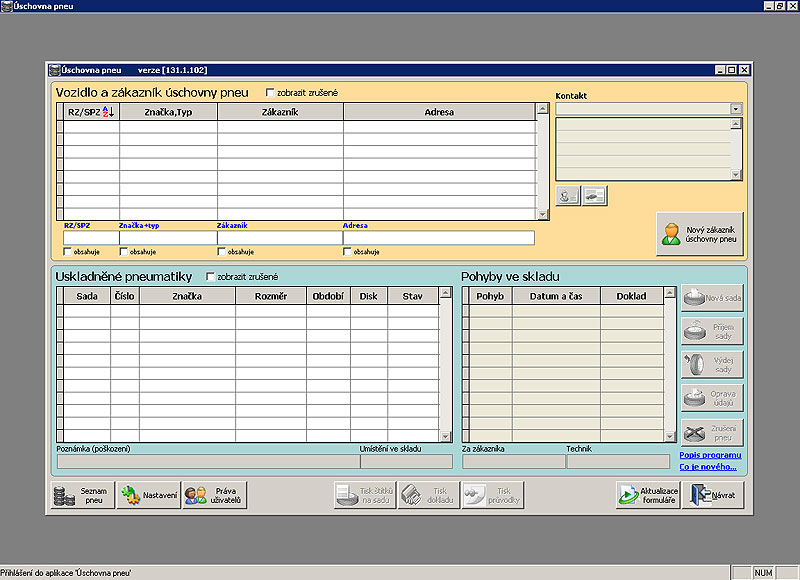Open Nastavení settings

tap(149, 495)
